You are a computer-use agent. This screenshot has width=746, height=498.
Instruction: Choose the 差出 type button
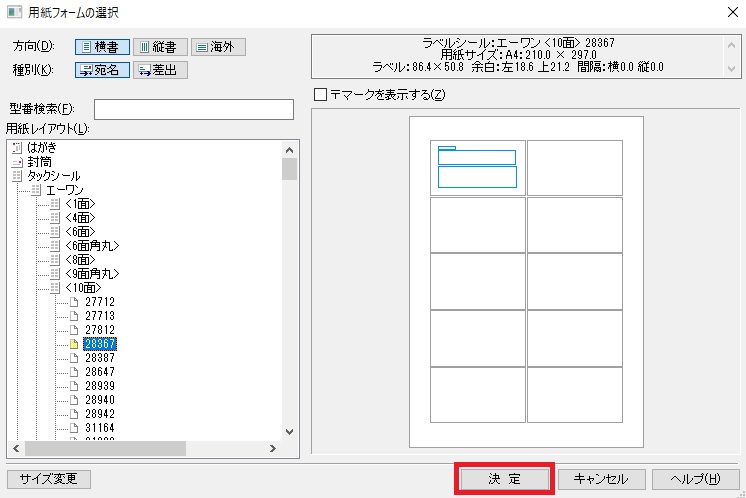(160, 70)
